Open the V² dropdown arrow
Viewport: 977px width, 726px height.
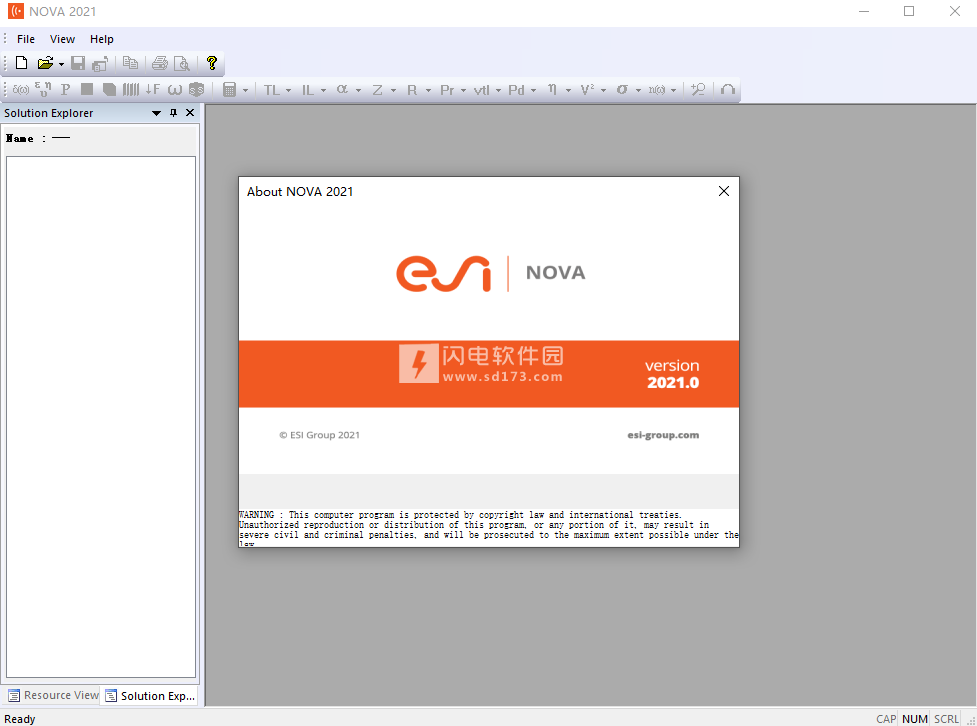click(603, 91)
